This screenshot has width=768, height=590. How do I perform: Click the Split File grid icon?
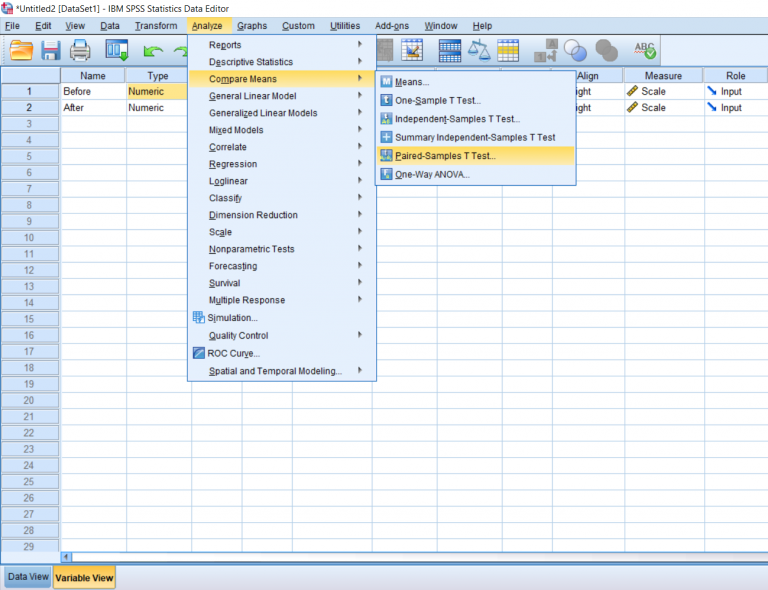click(x=450, y=50)
